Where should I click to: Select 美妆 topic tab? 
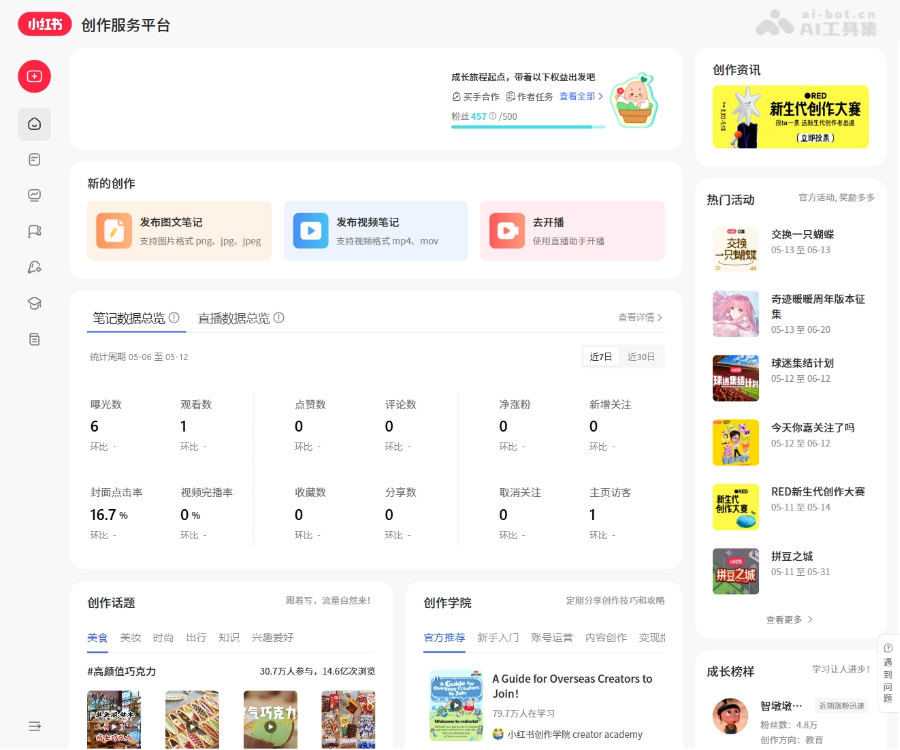click(130, 638)
